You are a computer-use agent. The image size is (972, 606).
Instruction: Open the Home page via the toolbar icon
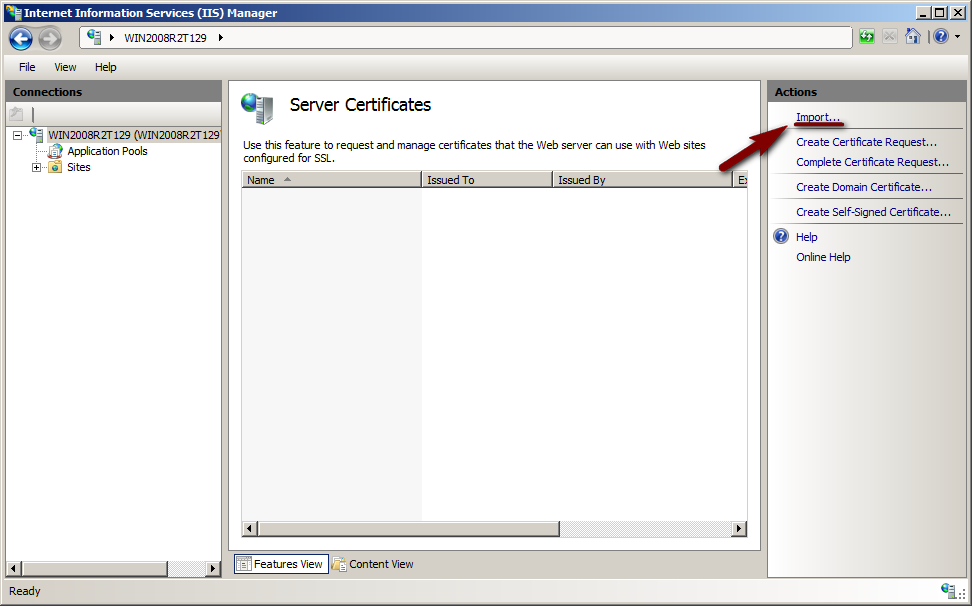[x=912, y=36]
